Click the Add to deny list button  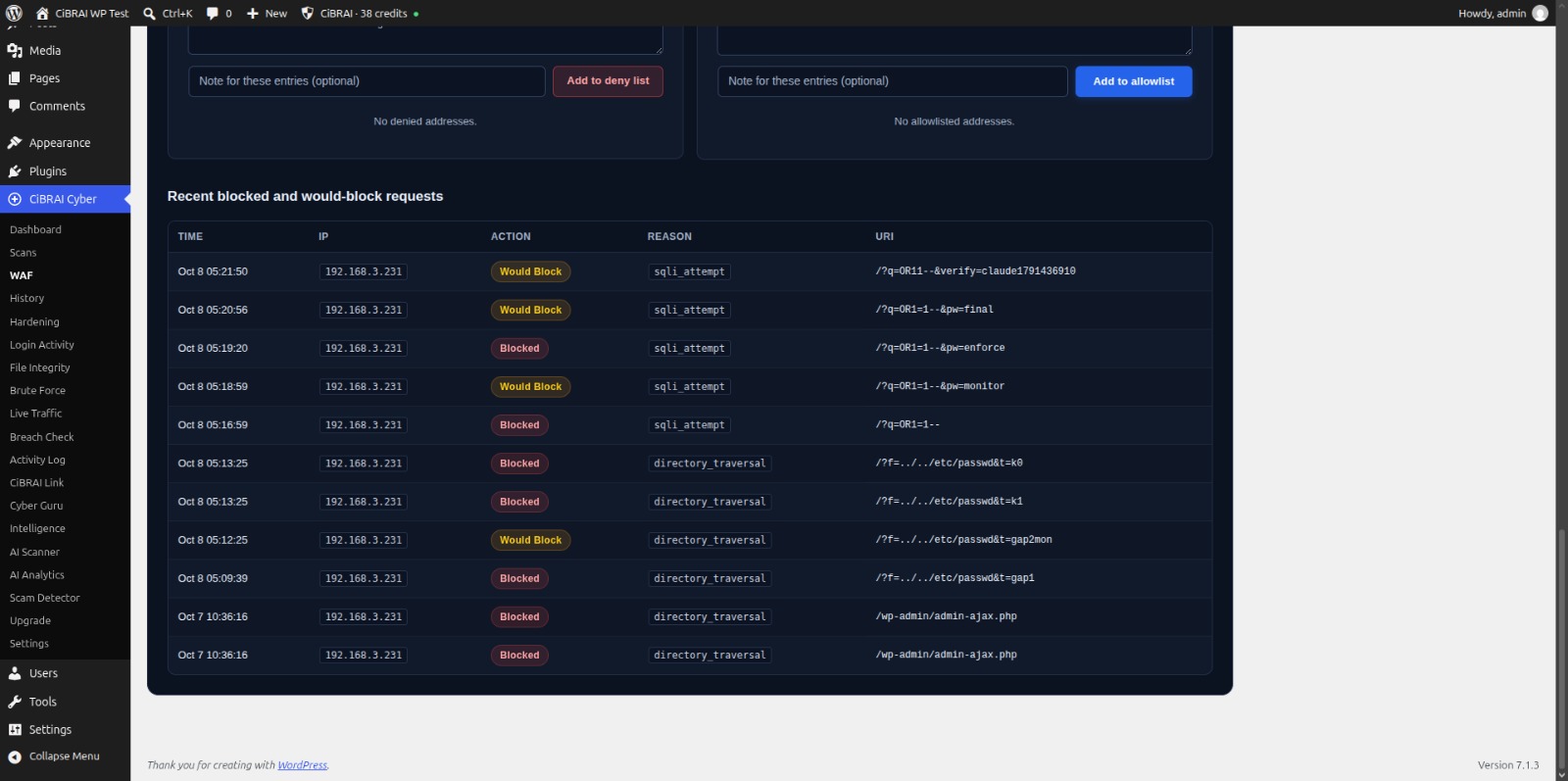[608, 81]
